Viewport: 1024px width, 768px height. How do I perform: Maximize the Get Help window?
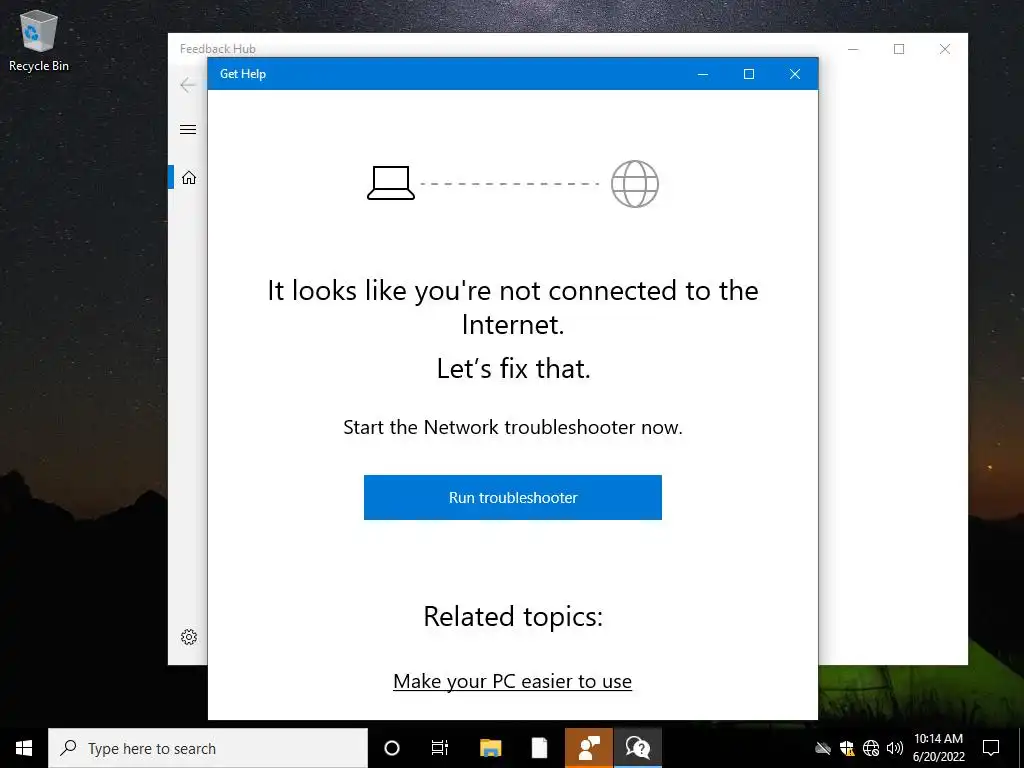pos(749,74)
